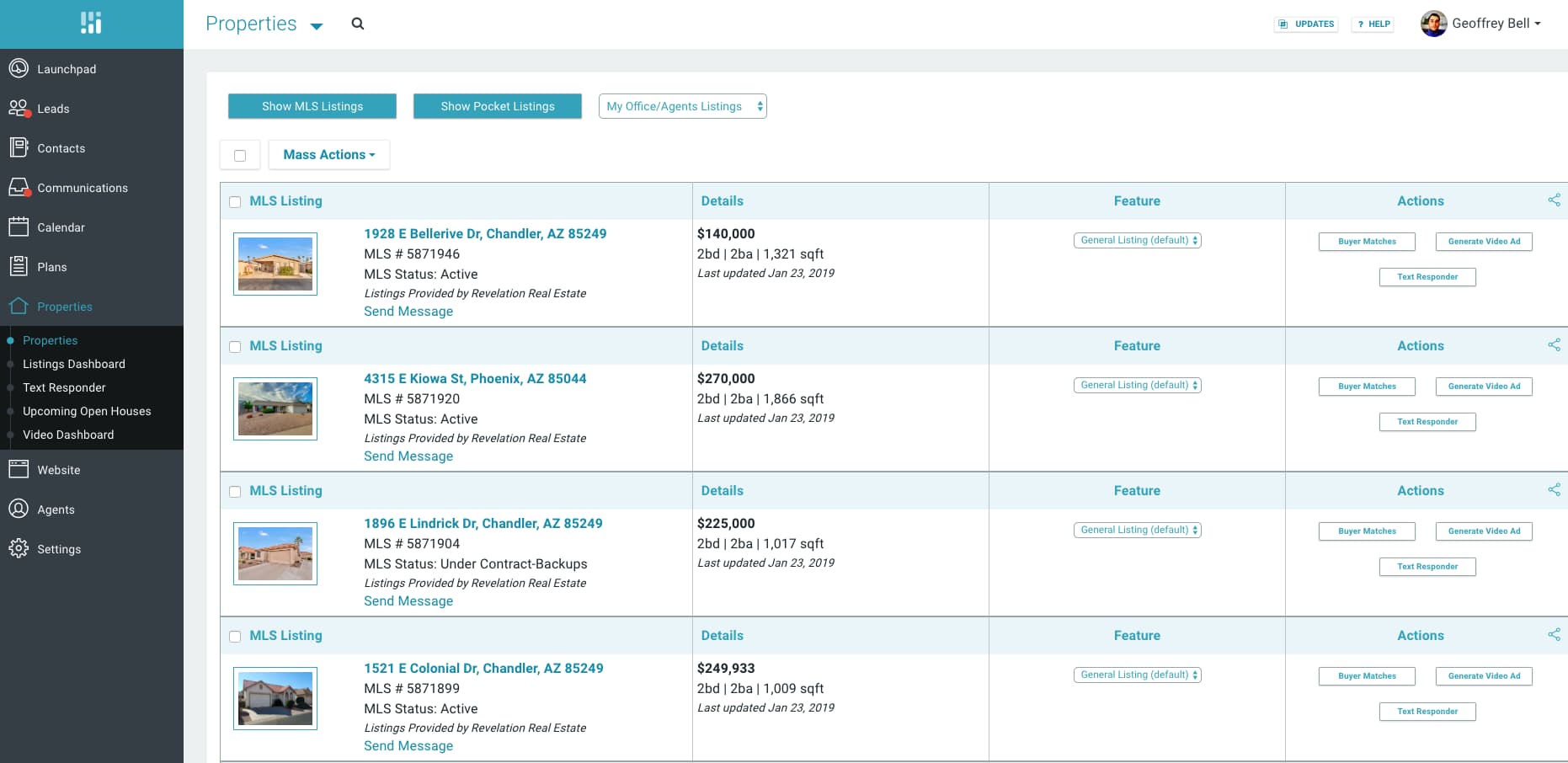Viewport: 1568px width, 763px height.
Task: Click the Contacts sidebar icon
Action: [19, 147]
